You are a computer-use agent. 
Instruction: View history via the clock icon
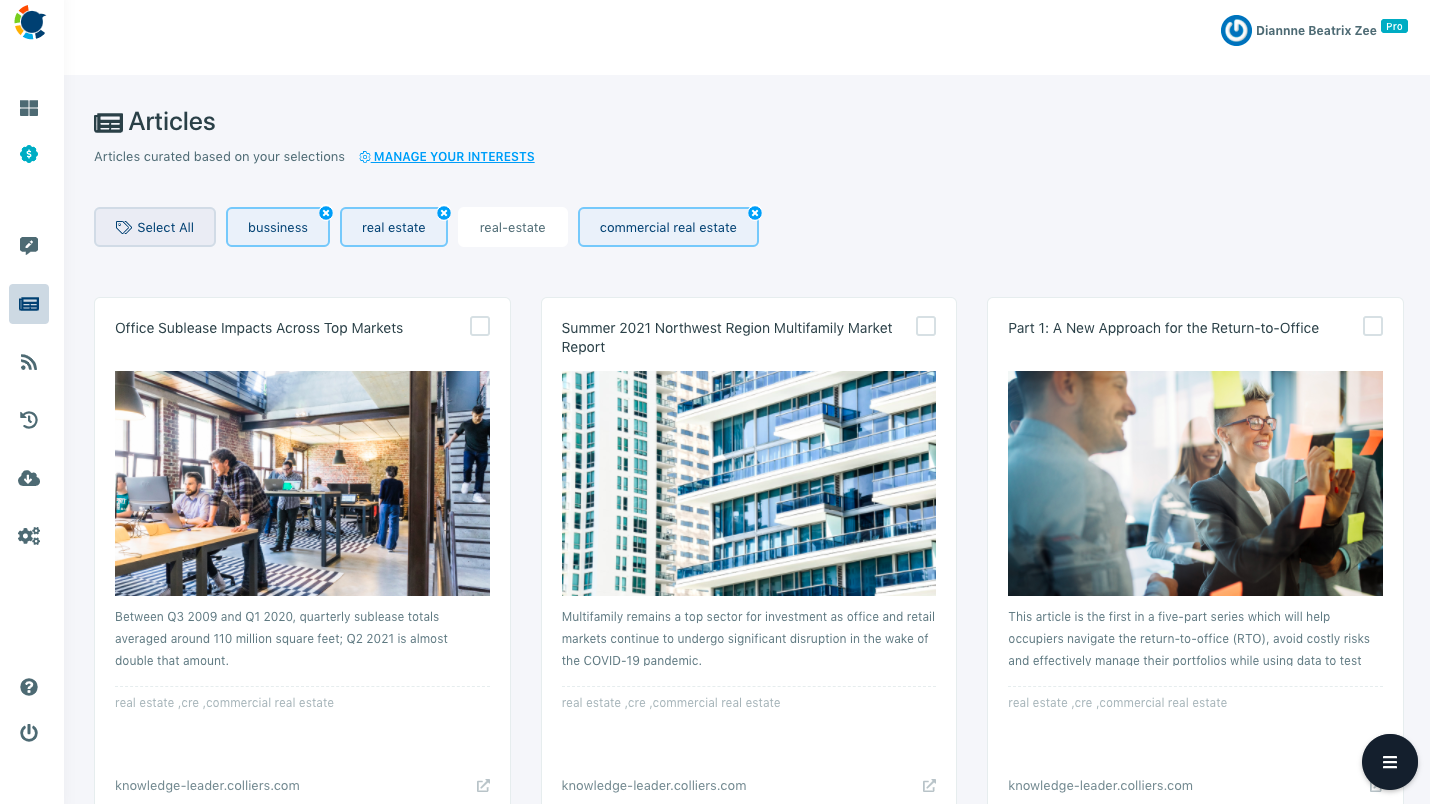[29, 420]
